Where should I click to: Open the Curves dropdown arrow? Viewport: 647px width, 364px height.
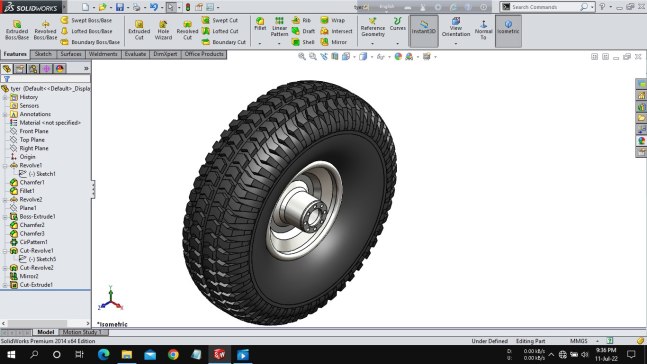tap(397, 43)
